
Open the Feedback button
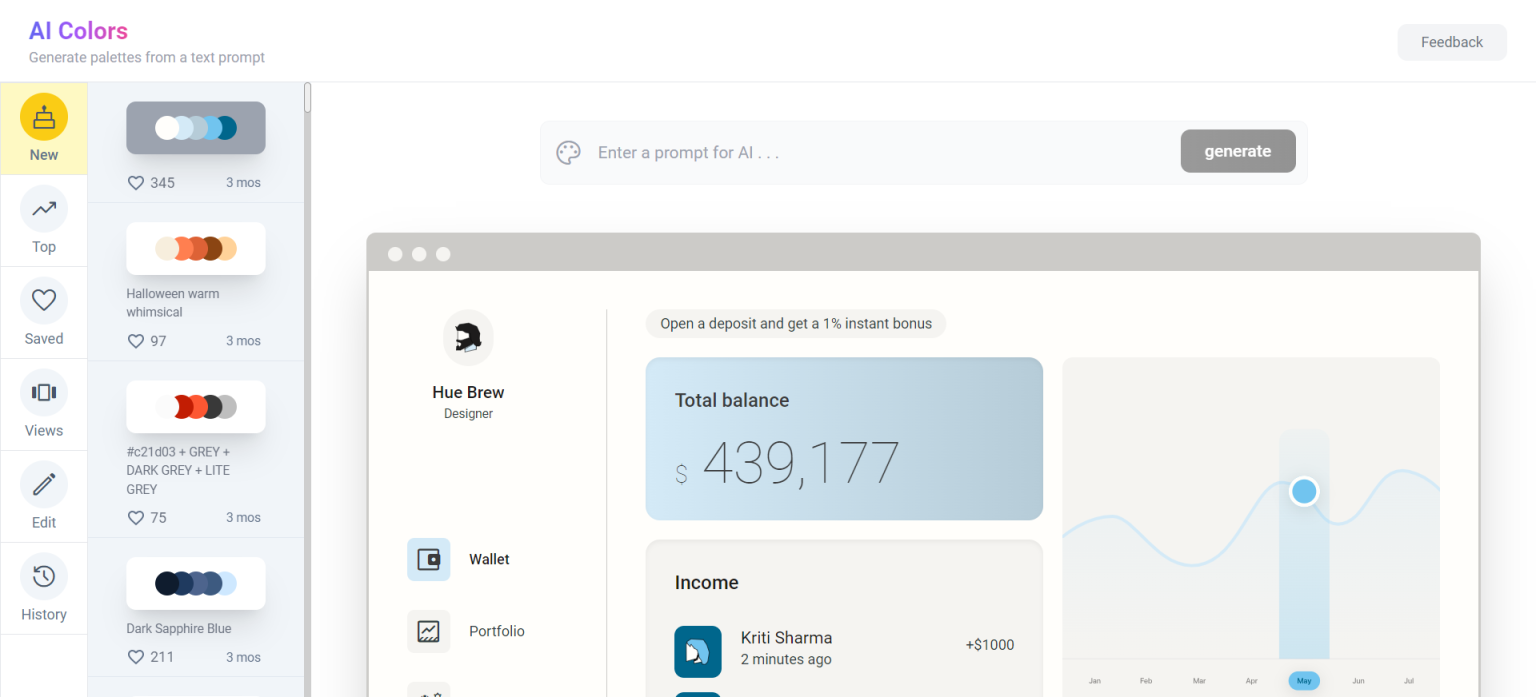[1451, 42]
